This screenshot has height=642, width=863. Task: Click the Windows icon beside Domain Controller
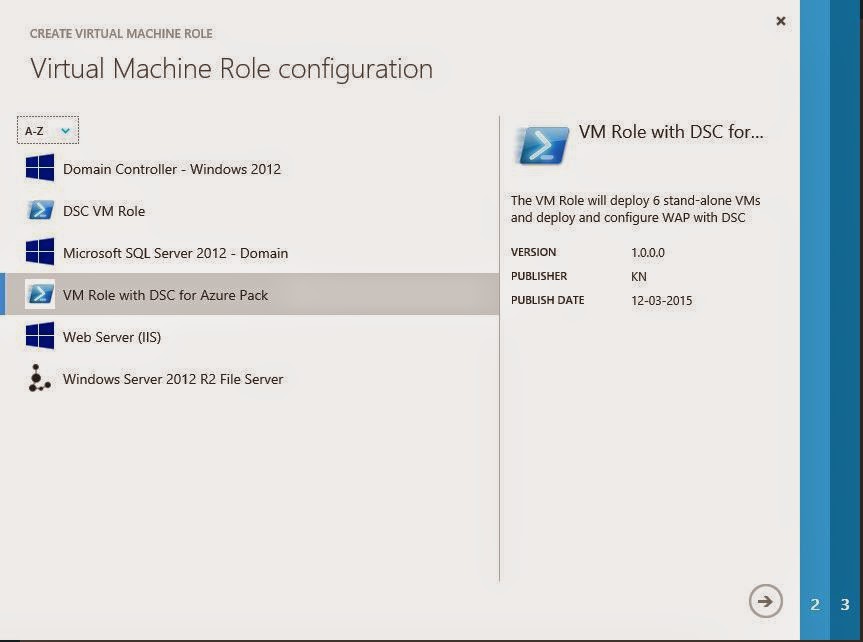pyautogui.click(x=40, y=168)
